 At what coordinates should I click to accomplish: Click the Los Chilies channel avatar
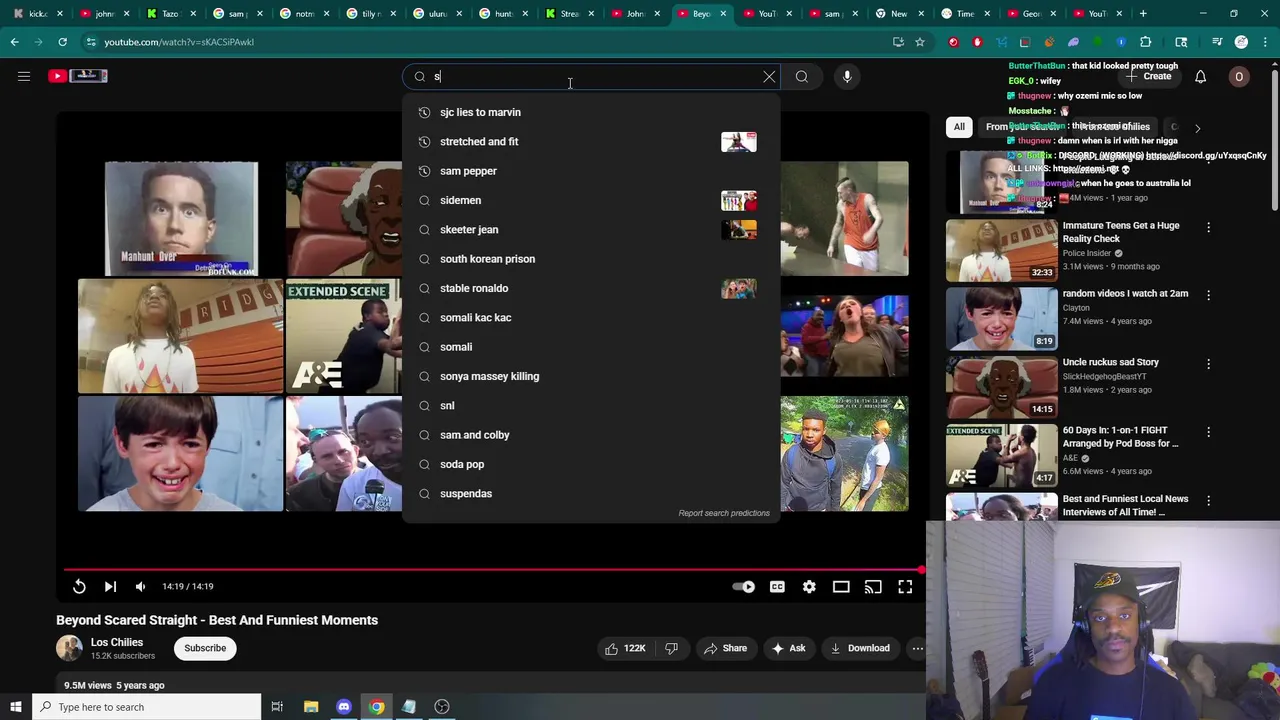pos(69,648)
